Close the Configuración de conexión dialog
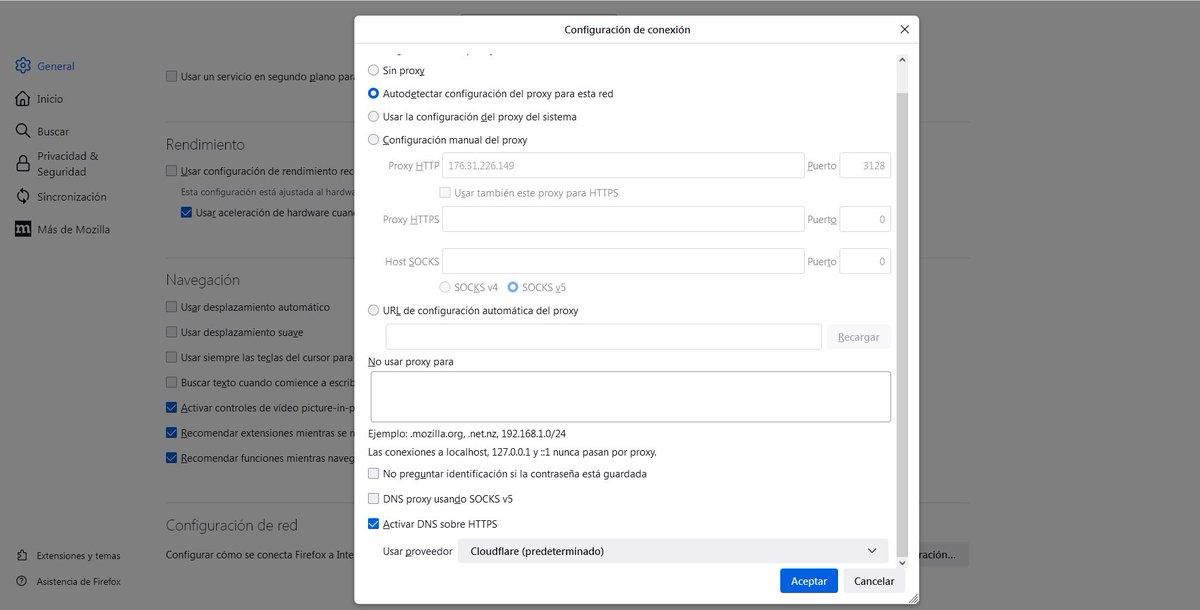The height and width of the screenshot is (610, 1200). pyautogui.click(x=904, y=29)
